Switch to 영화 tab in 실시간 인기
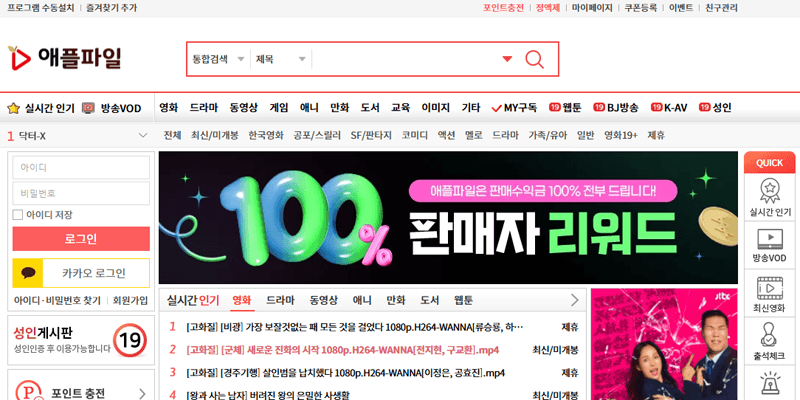This screenshot has height=400, width=800. click(x=242, y=301)
